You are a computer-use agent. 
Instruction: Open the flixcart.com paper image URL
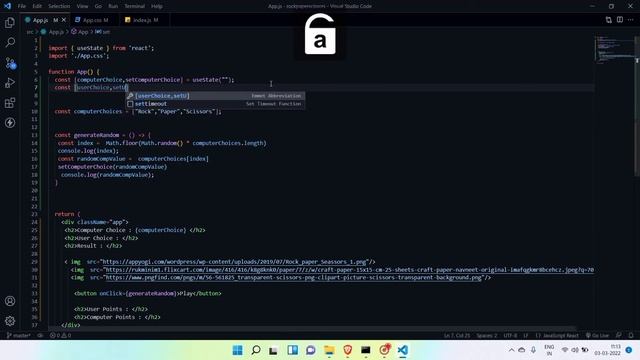point(349,270)
